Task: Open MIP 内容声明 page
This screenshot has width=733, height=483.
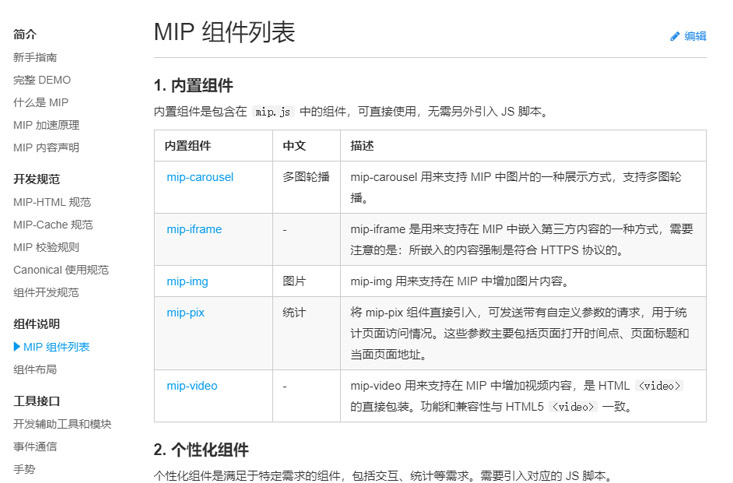Action: [x=46, y=147]
